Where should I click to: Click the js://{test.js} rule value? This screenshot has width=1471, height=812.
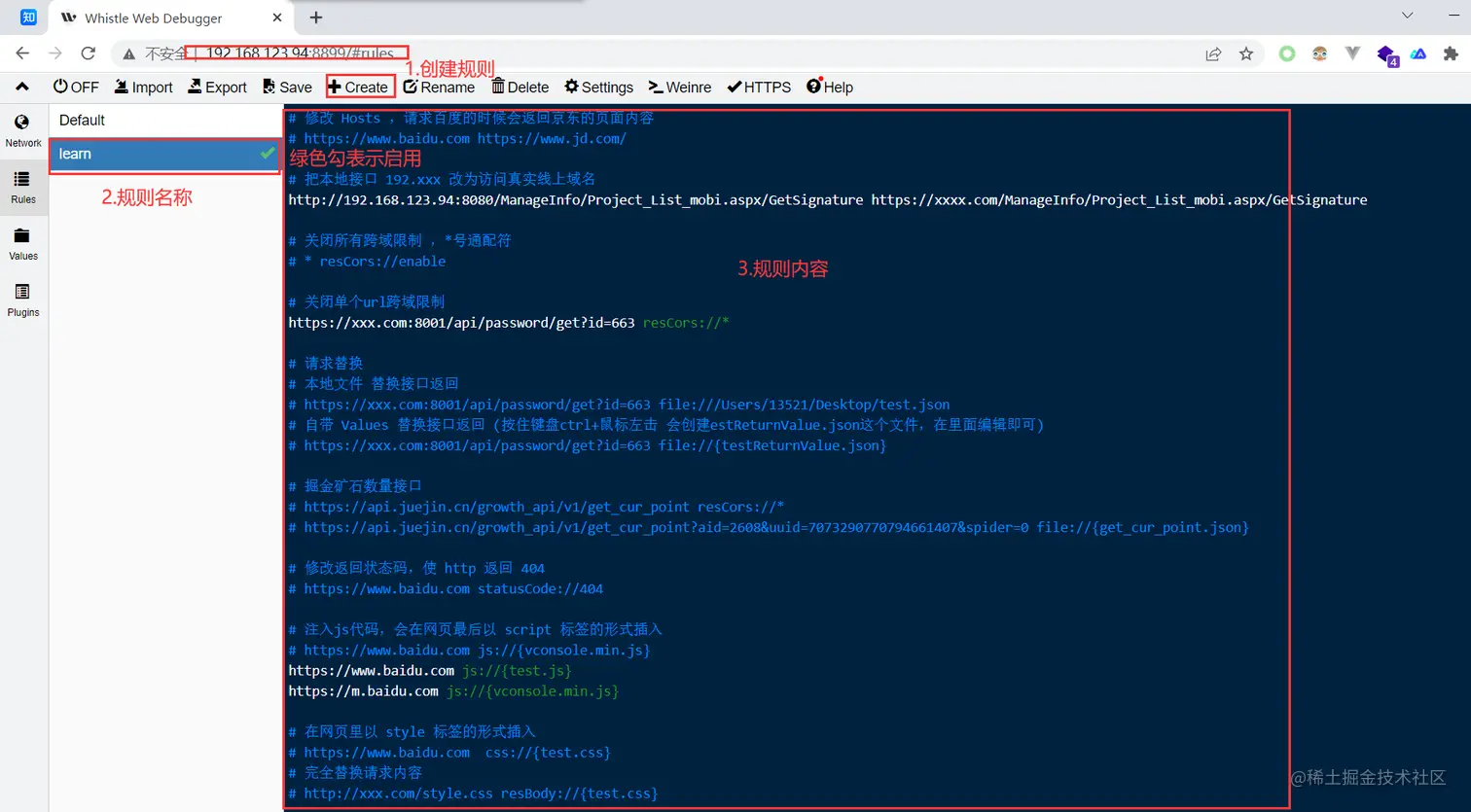coord(517,670)
